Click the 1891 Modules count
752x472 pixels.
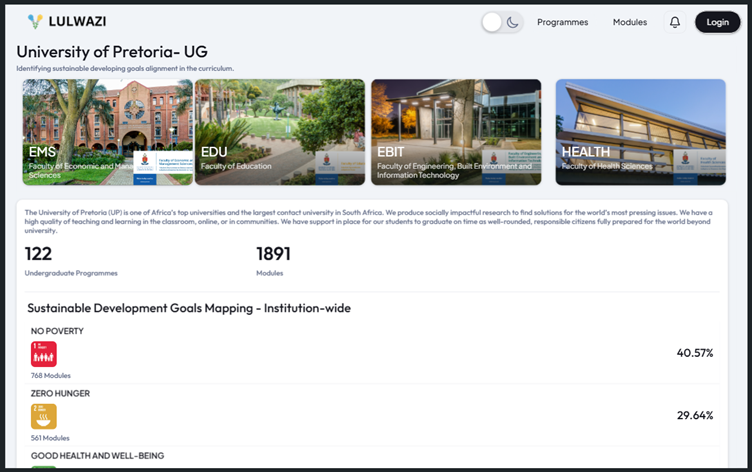pyautogui.click(x=273, y=254)
